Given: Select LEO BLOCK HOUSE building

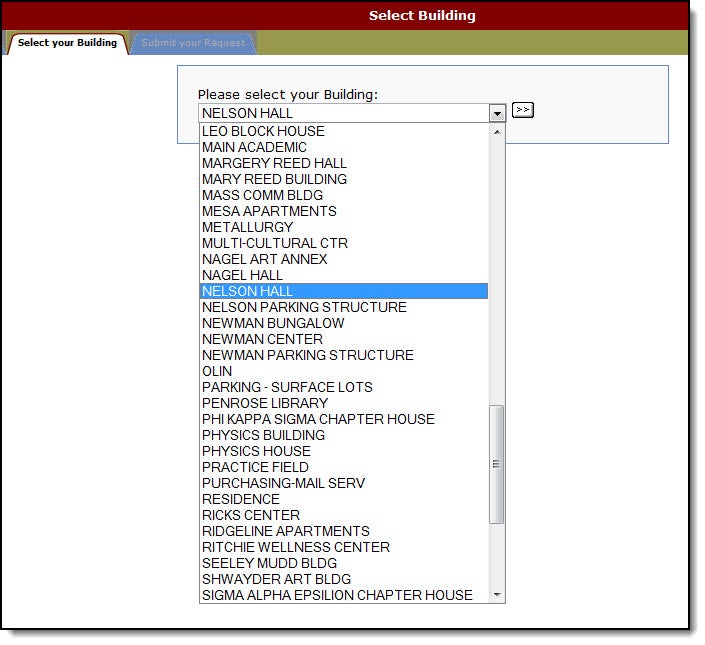Looking at the screenshot, I should point(263,131).
